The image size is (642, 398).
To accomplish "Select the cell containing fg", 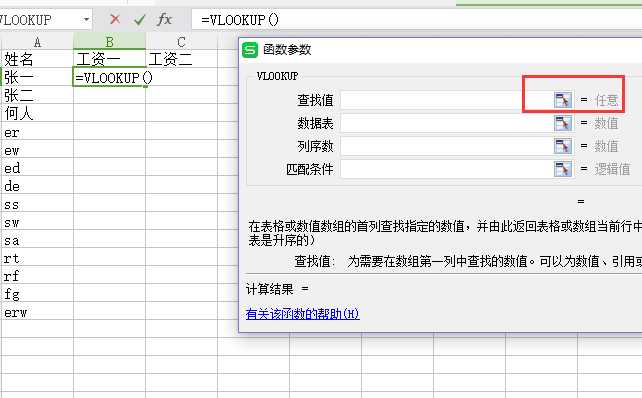I will [x=37, y=293].
